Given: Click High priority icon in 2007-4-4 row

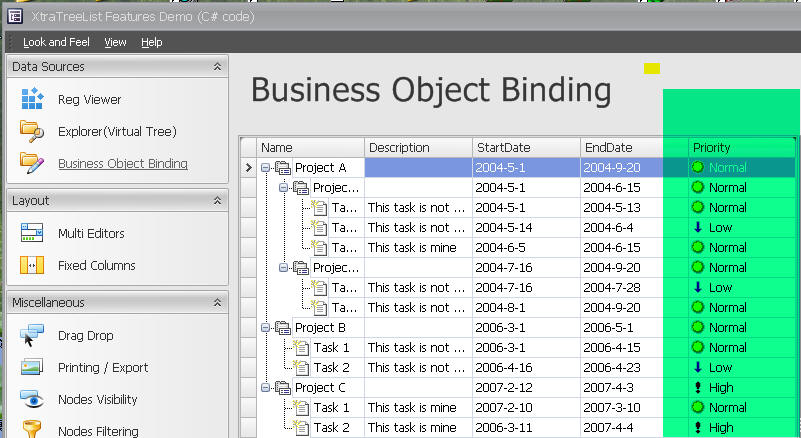Looking at the screenshot, I should point(698,427).
